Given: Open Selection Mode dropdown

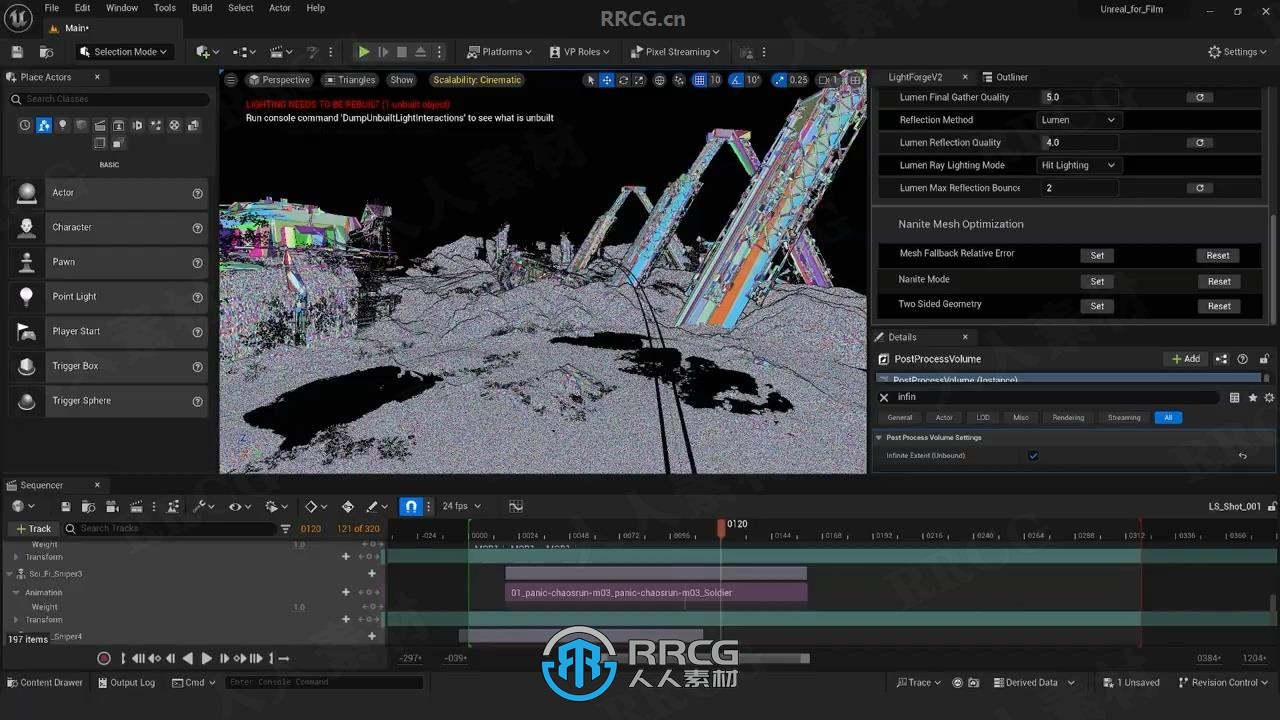Looking at the screenshot, I should click(123, 52).
